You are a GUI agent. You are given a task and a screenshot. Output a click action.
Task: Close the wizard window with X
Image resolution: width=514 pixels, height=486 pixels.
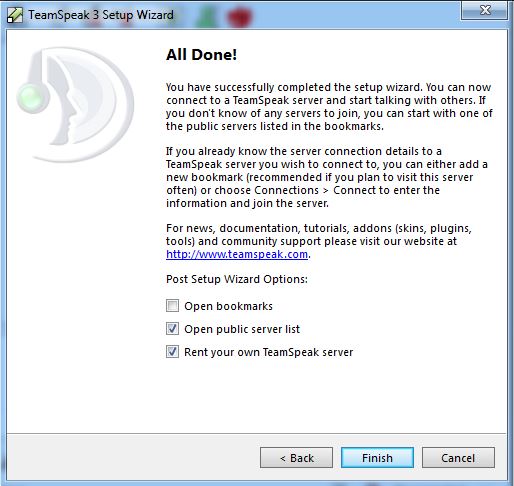click(x=484, y=10)
